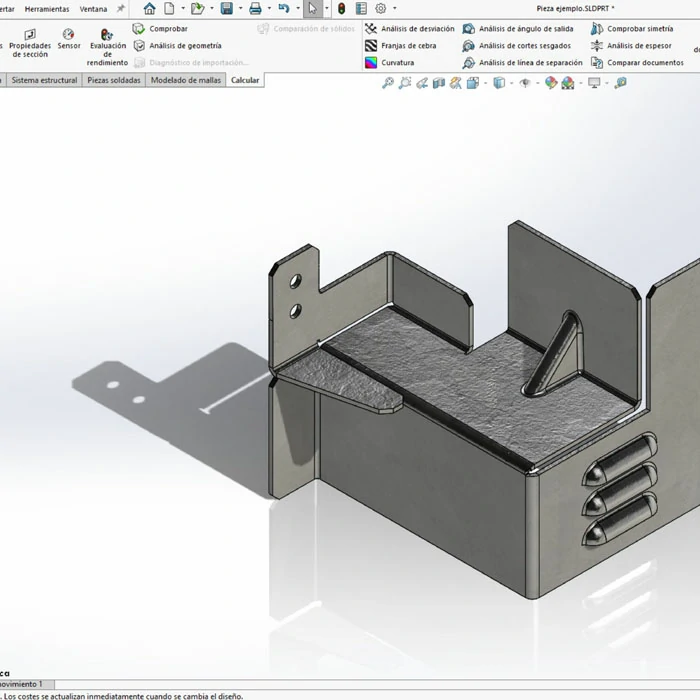Create a new document with page icon
This screenshot has width=700, height=700.
click(x=169, y=8)
